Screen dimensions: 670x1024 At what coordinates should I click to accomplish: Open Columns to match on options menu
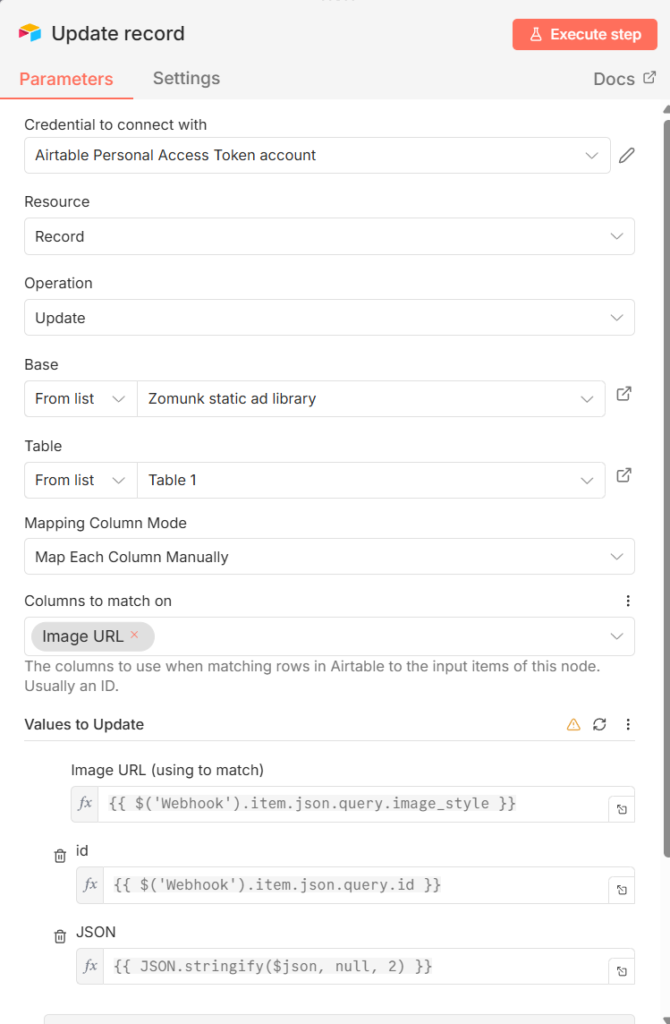pyautogui.click(x=628, y=601)
